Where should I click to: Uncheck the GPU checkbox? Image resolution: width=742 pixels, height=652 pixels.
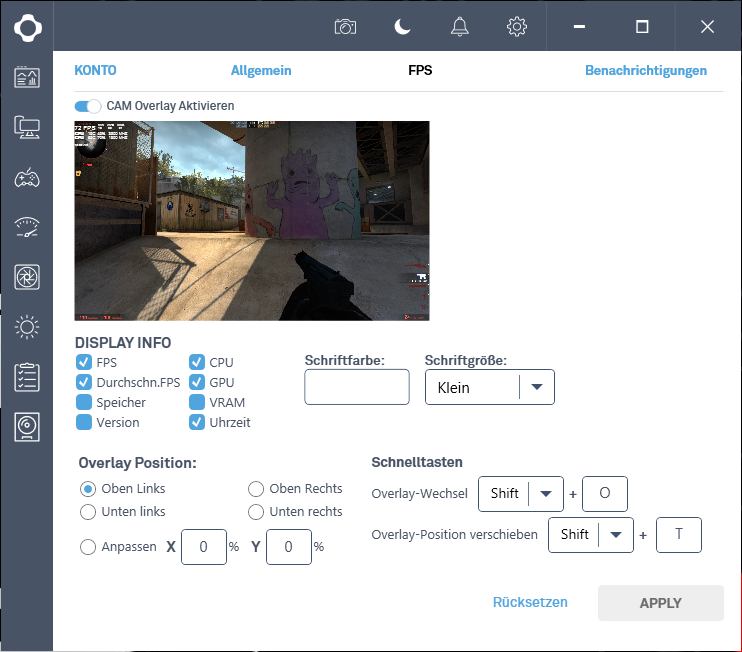coord(197,382)
